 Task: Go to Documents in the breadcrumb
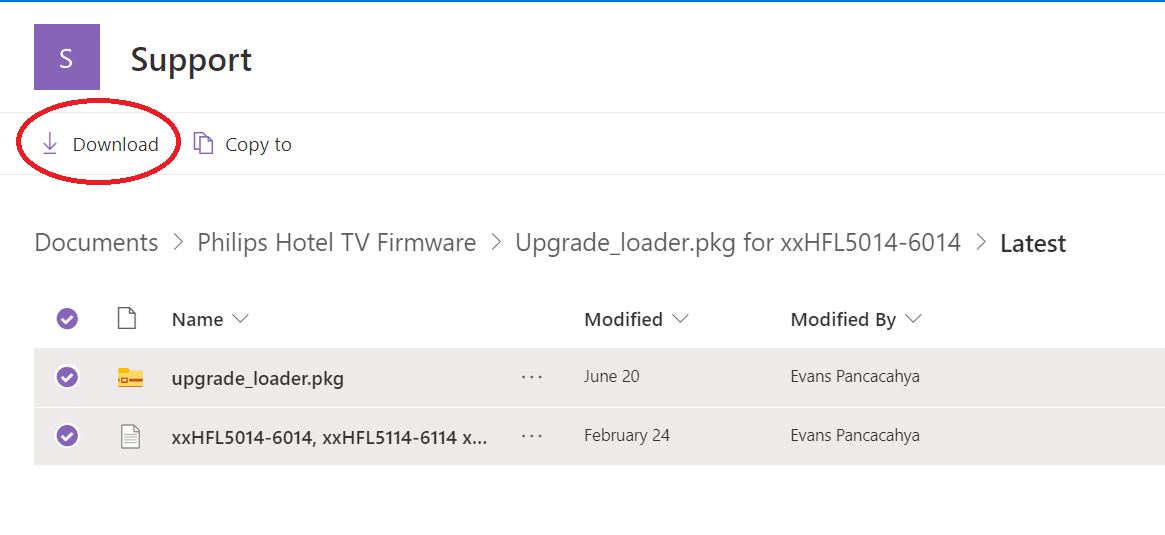(96, 242)
